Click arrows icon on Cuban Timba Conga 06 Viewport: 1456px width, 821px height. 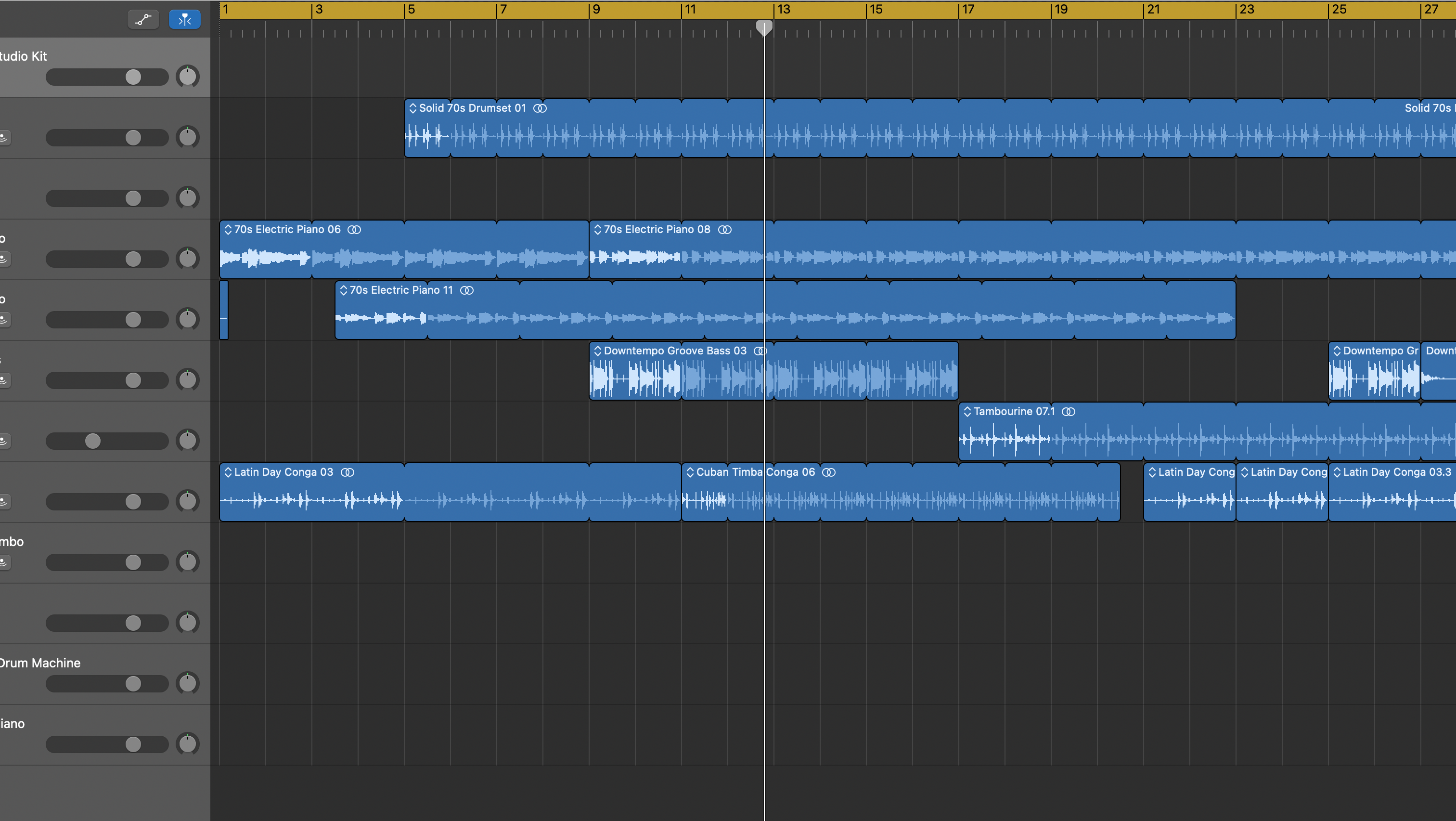tap(690, 472)
